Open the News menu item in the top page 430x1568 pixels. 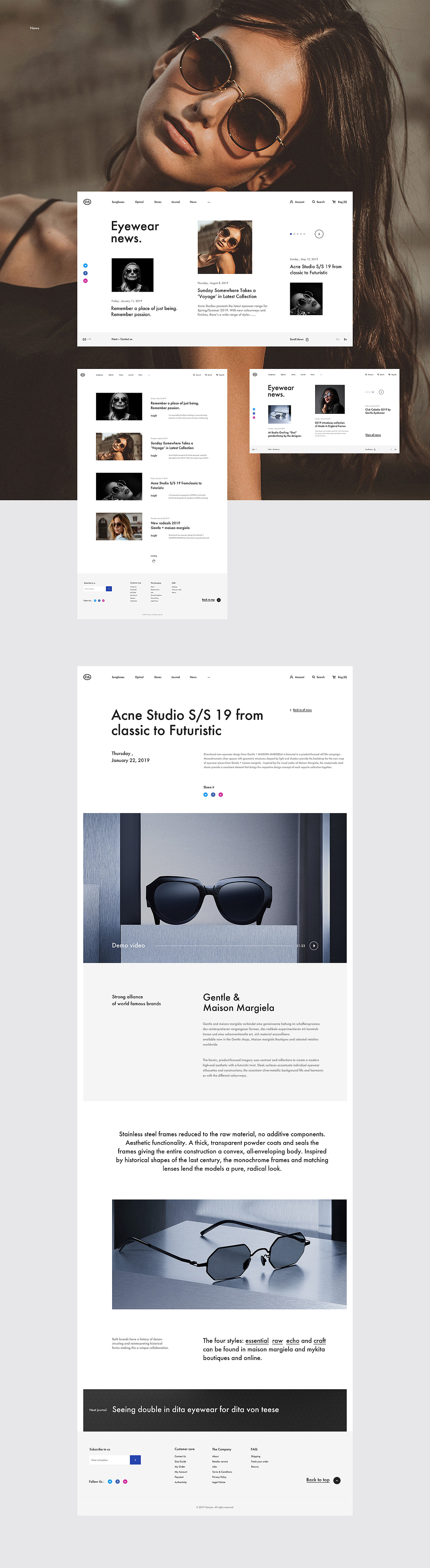click(193, 202)
